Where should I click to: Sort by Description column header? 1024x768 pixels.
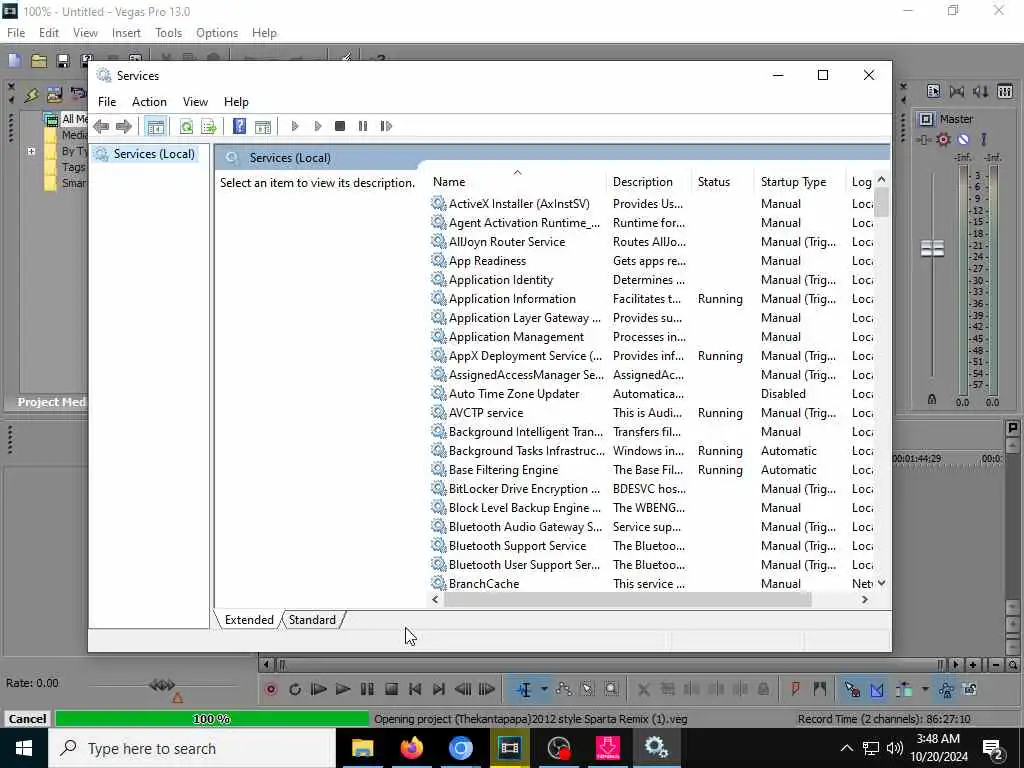(643, 182)
